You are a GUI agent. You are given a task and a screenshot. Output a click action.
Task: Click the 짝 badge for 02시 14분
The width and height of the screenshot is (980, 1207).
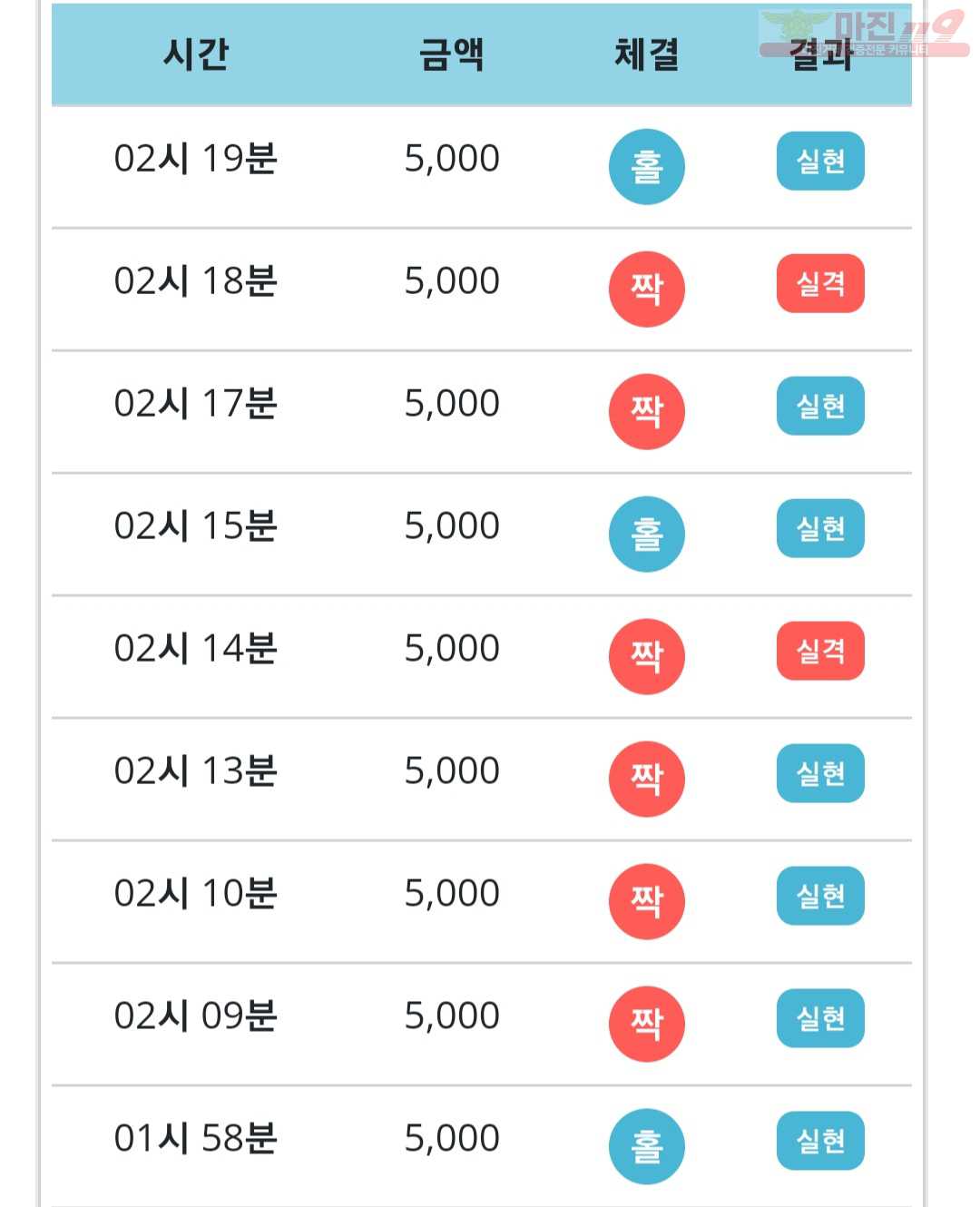646,656
